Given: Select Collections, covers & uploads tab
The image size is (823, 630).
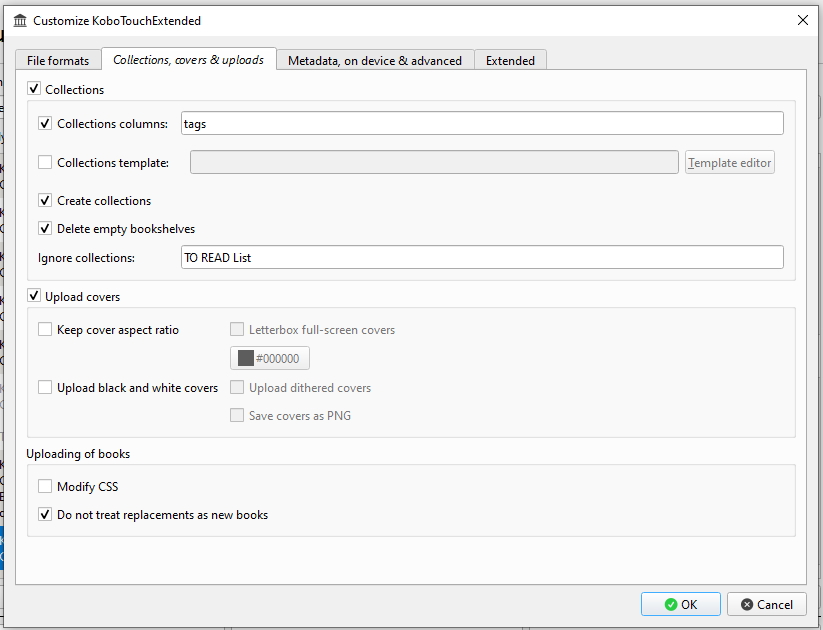Looking at the screenshot, I should (188, 59).
